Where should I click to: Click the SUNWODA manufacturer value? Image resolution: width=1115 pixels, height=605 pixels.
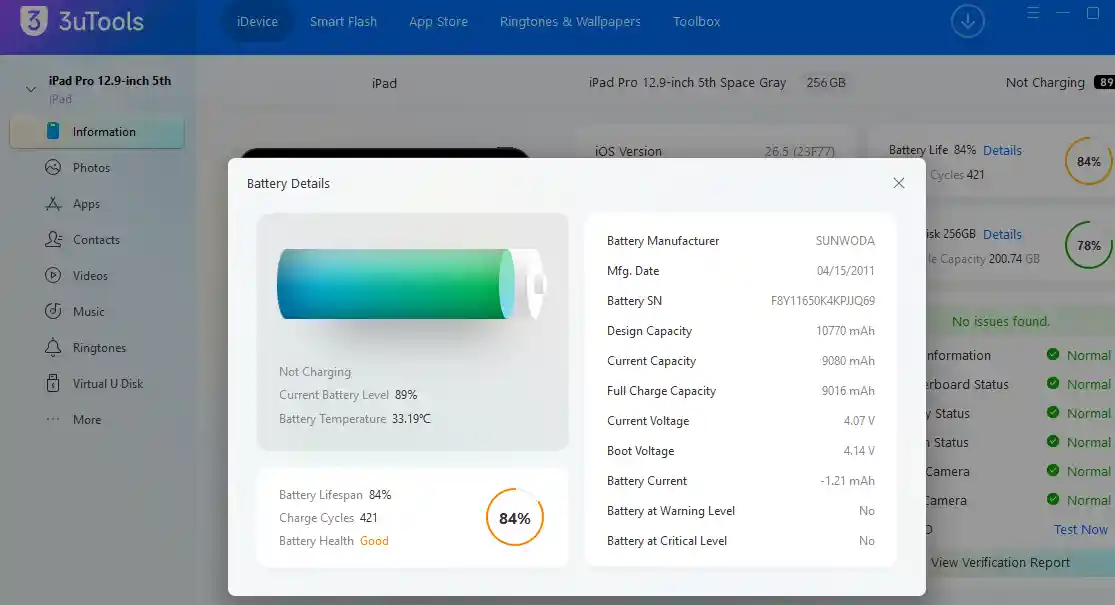pyautogui.click(x=845, y=240)
